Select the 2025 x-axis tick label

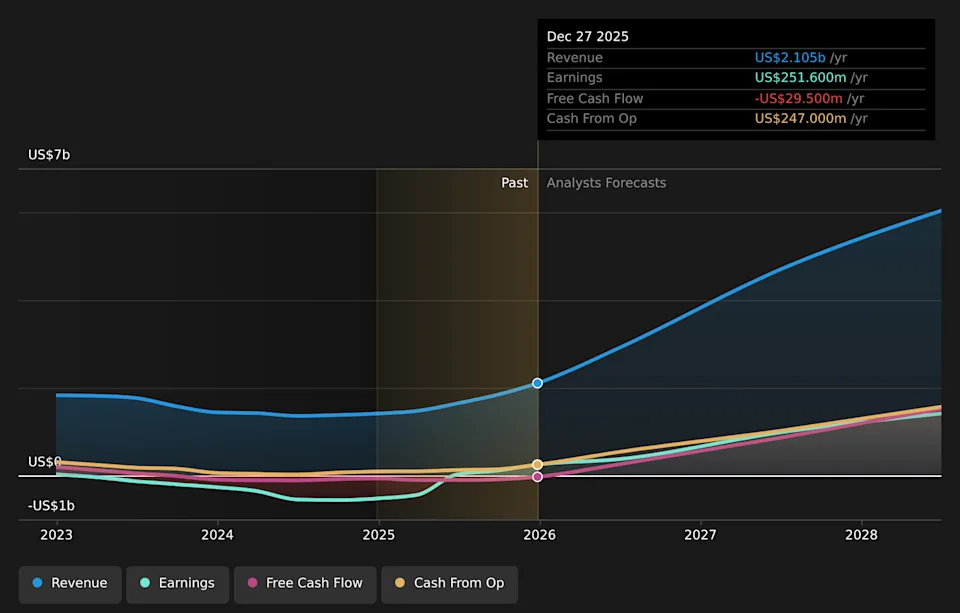(x=378, y=535)
